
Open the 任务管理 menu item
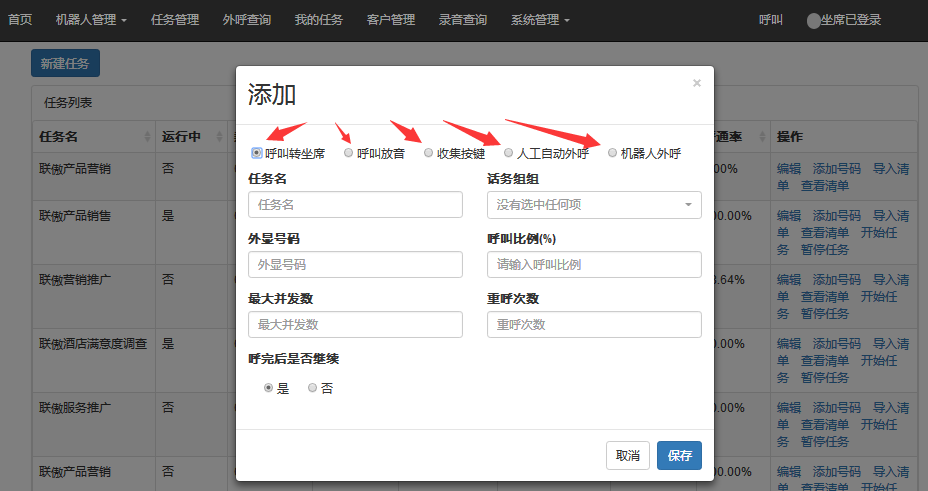click(x=175, y=20)
